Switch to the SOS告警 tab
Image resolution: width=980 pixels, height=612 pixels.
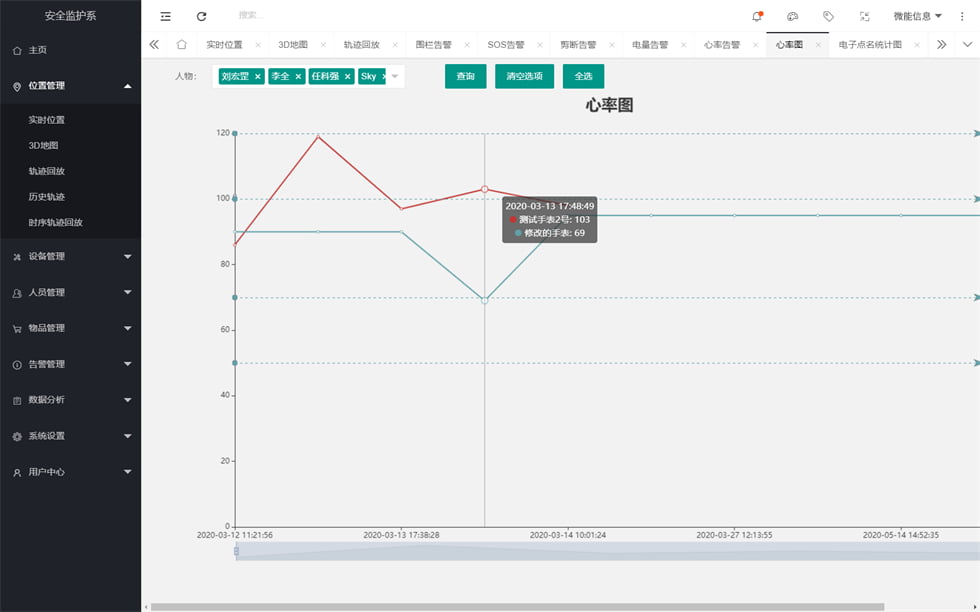coord(505,45)
